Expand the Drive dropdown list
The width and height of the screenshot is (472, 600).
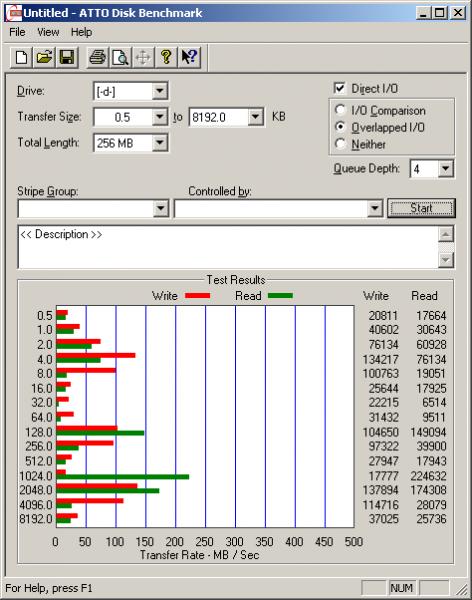(159, 91)
